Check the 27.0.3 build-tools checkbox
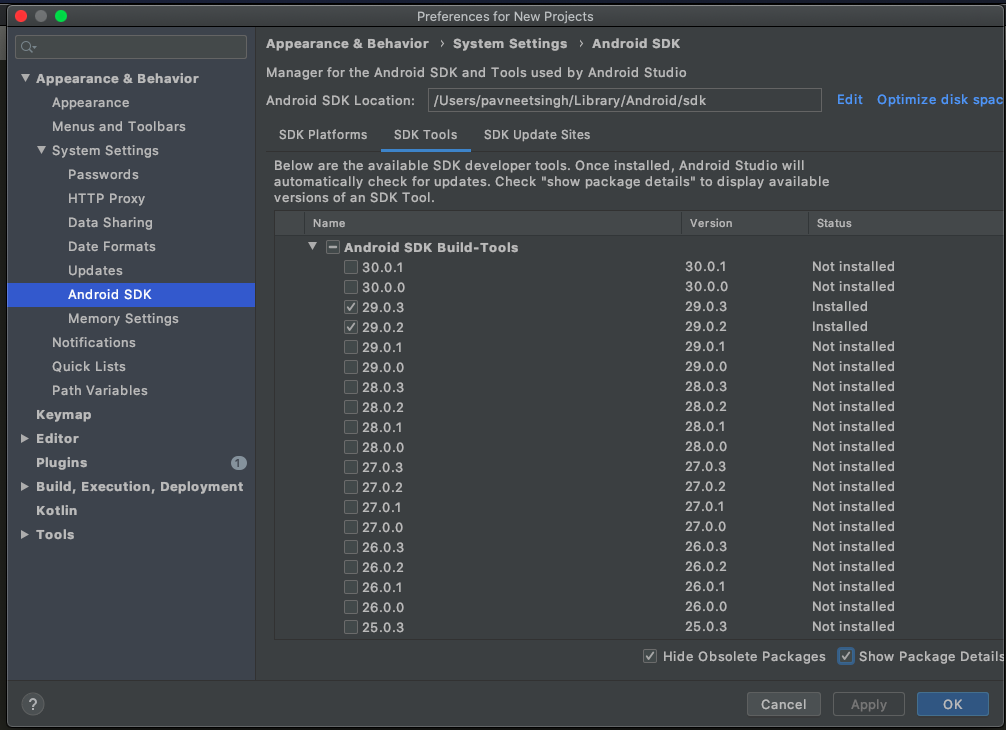Screen dimensions: 1006x730 tap(351, 467)
